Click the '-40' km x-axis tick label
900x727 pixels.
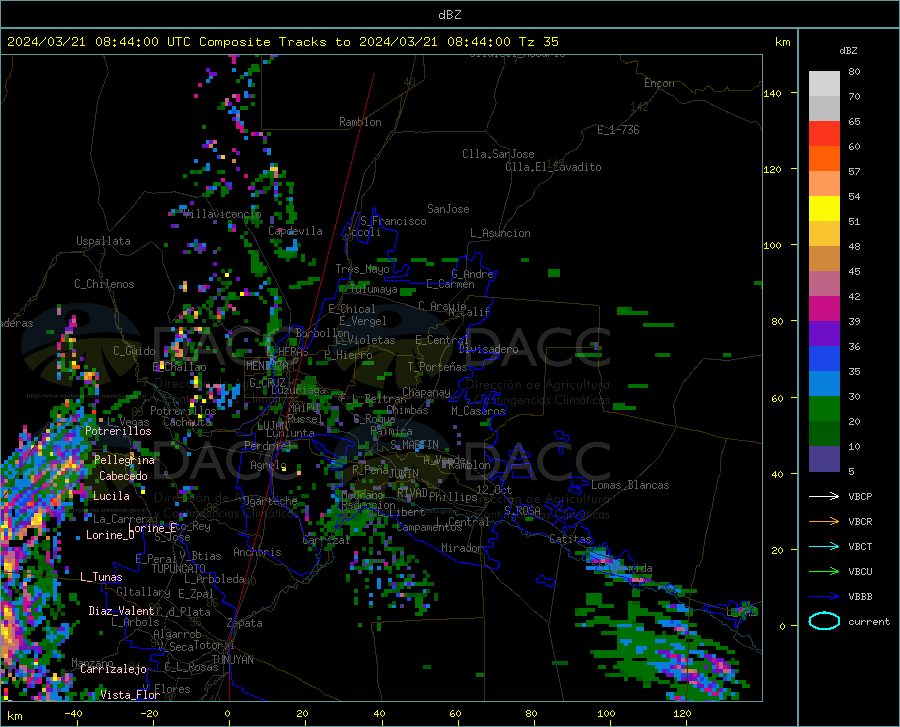pos(73,713)
